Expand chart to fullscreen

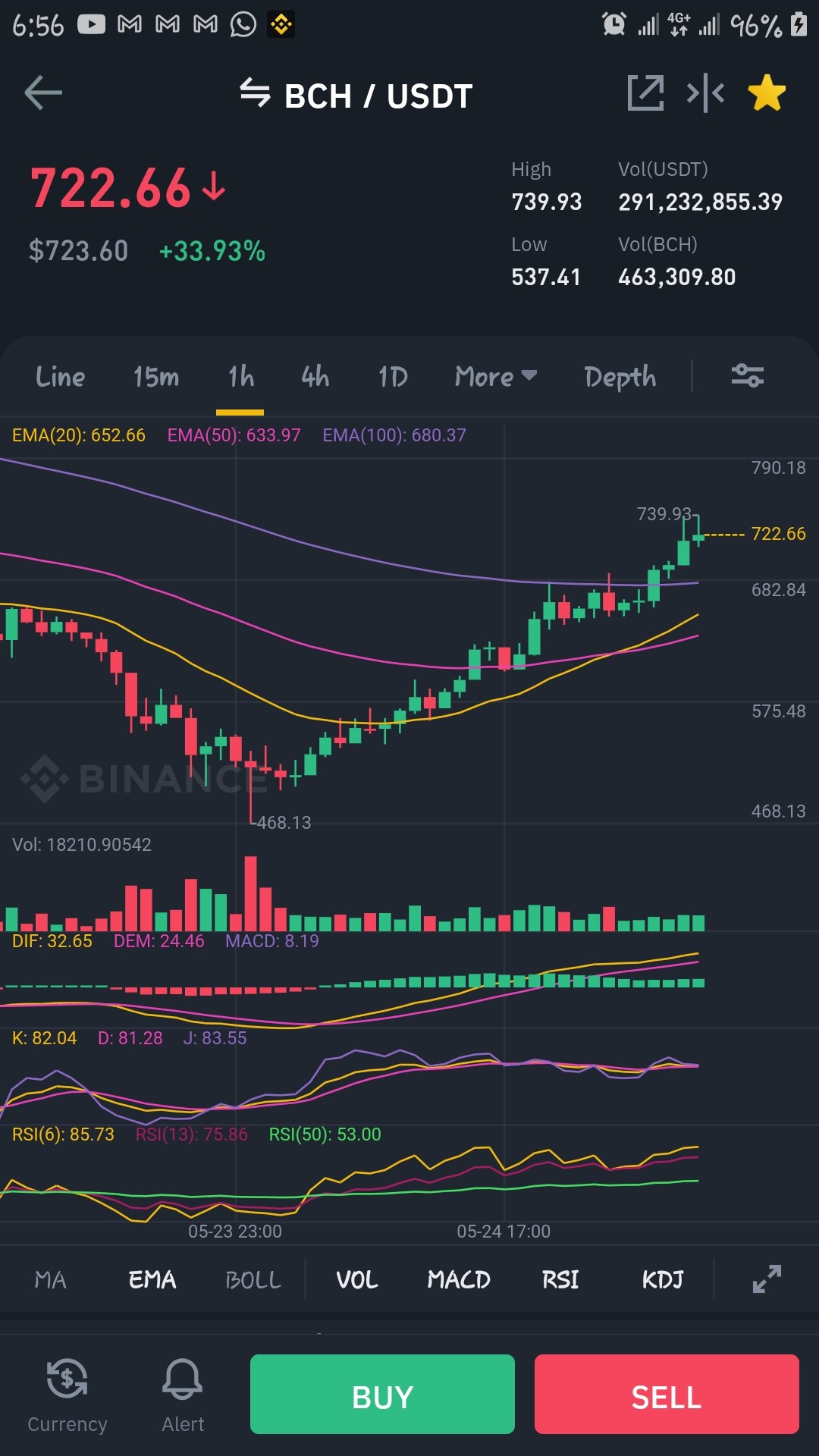(x=767, y=1279)
